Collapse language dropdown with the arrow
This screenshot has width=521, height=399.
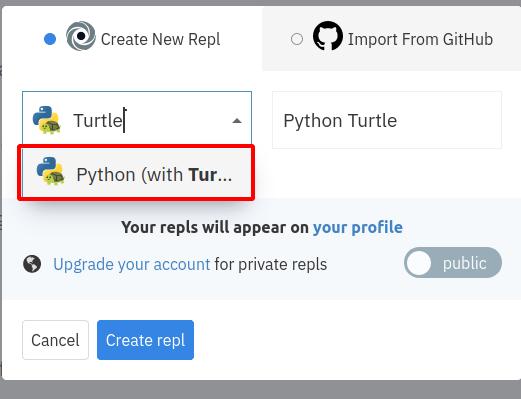point(237,121)
